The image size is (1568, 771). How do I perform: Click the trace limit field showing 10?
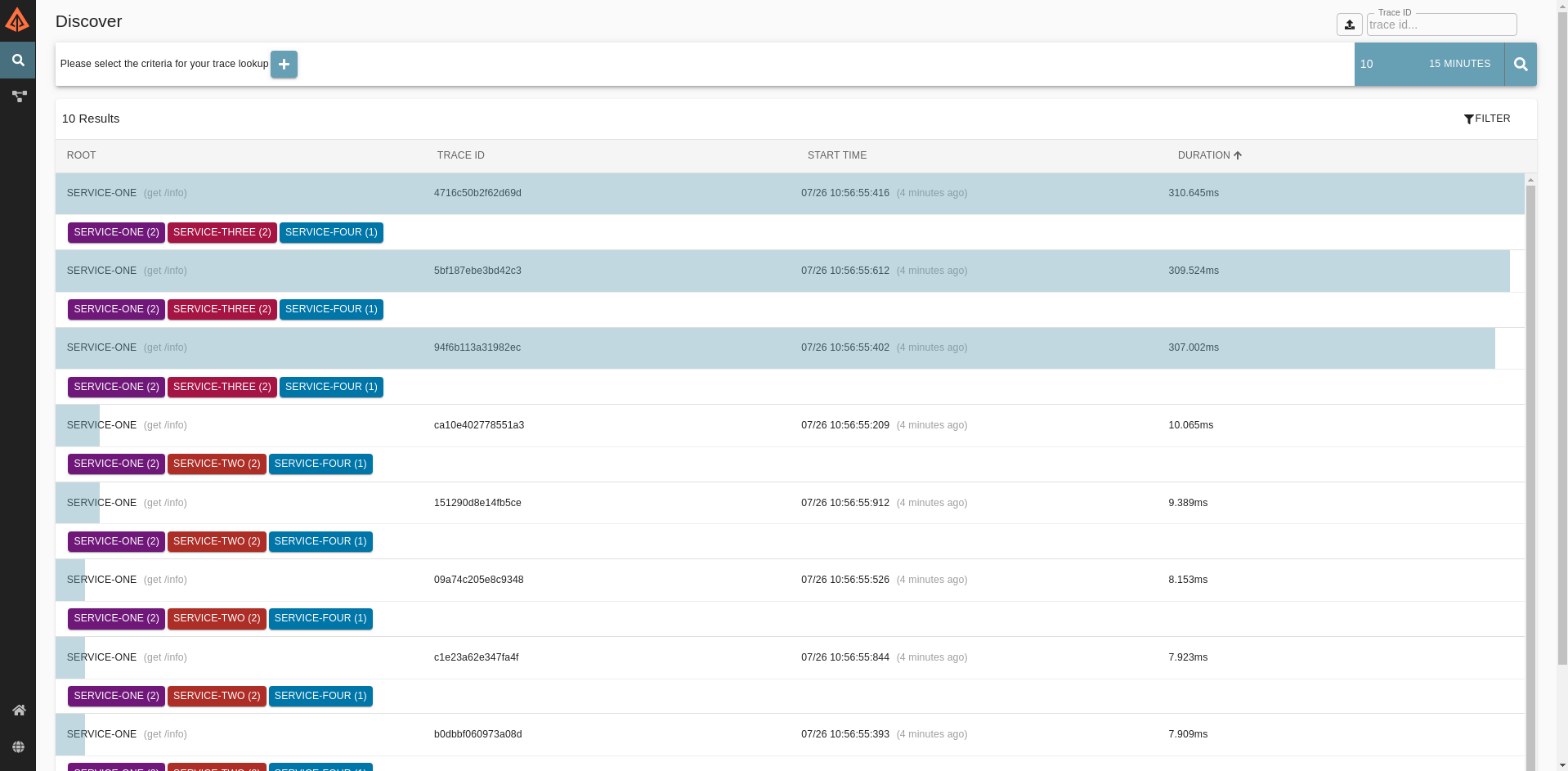point(1382,64)
